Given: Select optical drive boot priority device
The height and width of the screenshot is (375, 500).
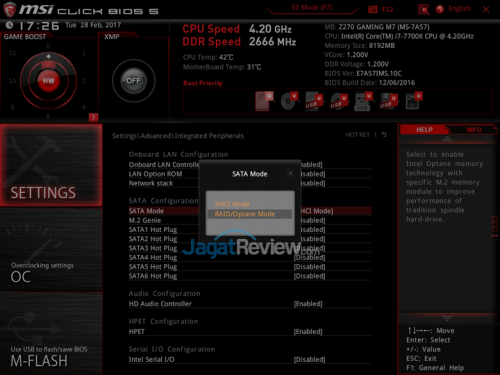Looking at the screenshot, I should pyautogui.click(x=289, y=101).
